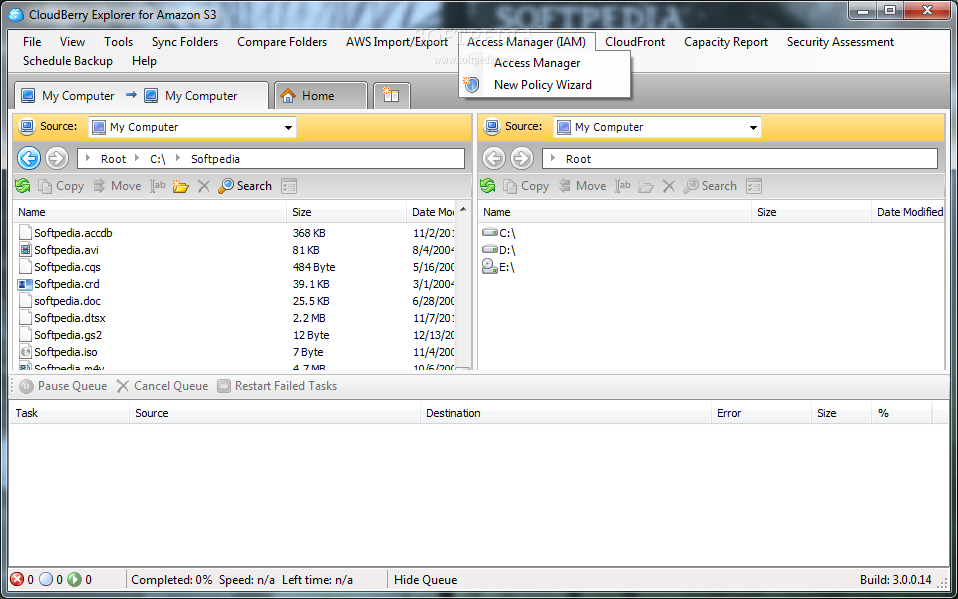Create new folder in left pane

[180, 186]
